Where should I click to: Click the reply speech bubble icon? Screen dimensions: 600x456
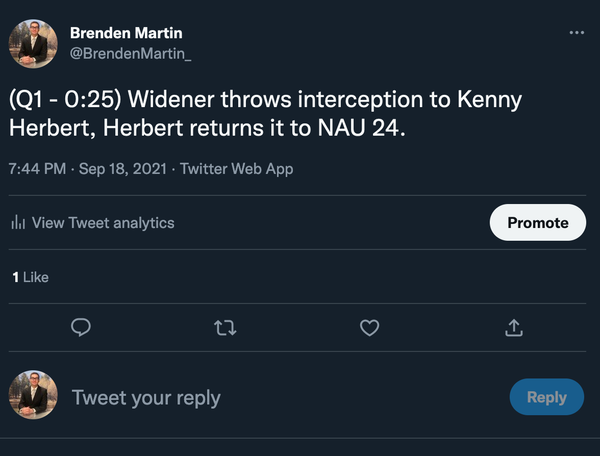pos(82,327)
